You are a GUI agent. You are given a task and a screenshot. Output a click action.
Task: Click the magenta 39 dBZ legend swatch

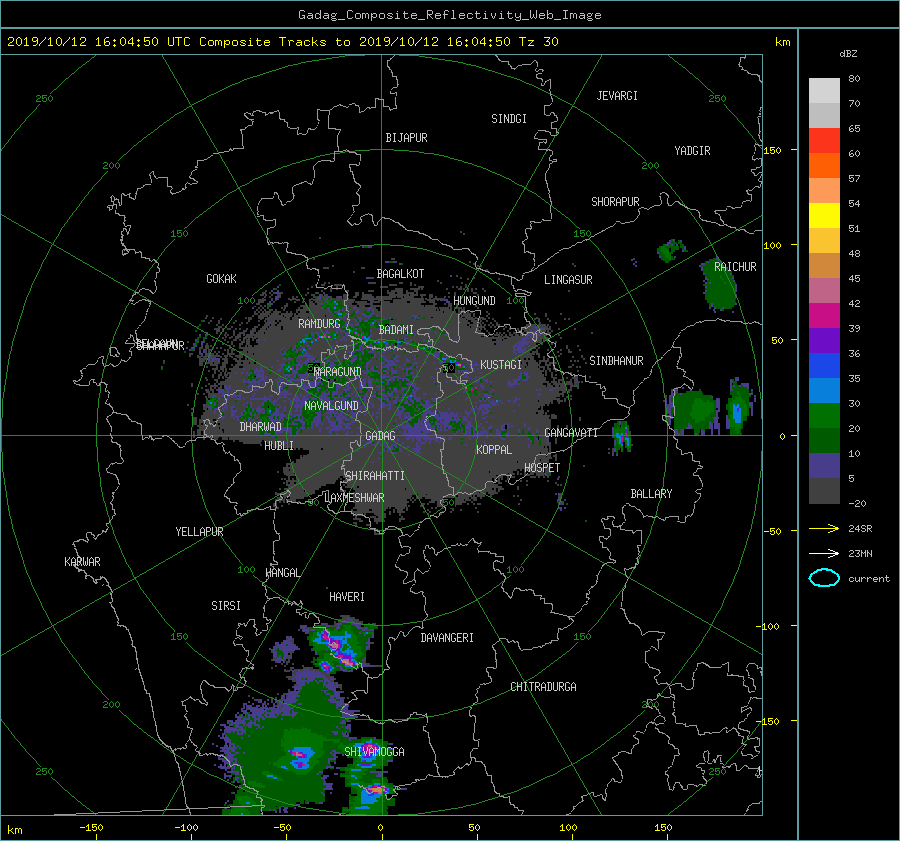[x=824, y=316]
